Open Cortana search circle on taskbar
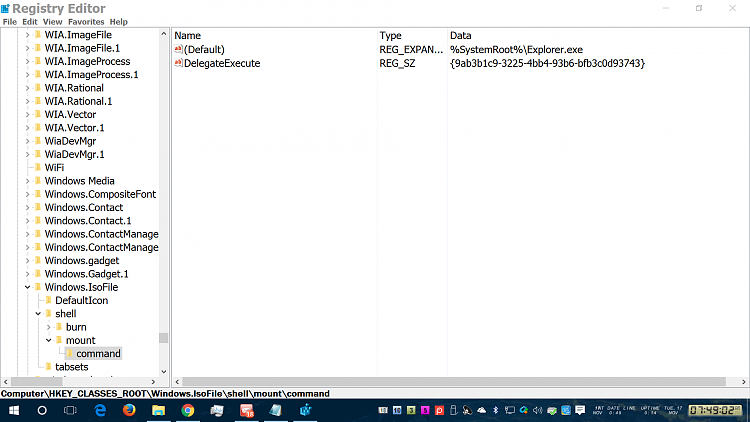Viewport: 750px width, 422px height. [x=42, y=411]
